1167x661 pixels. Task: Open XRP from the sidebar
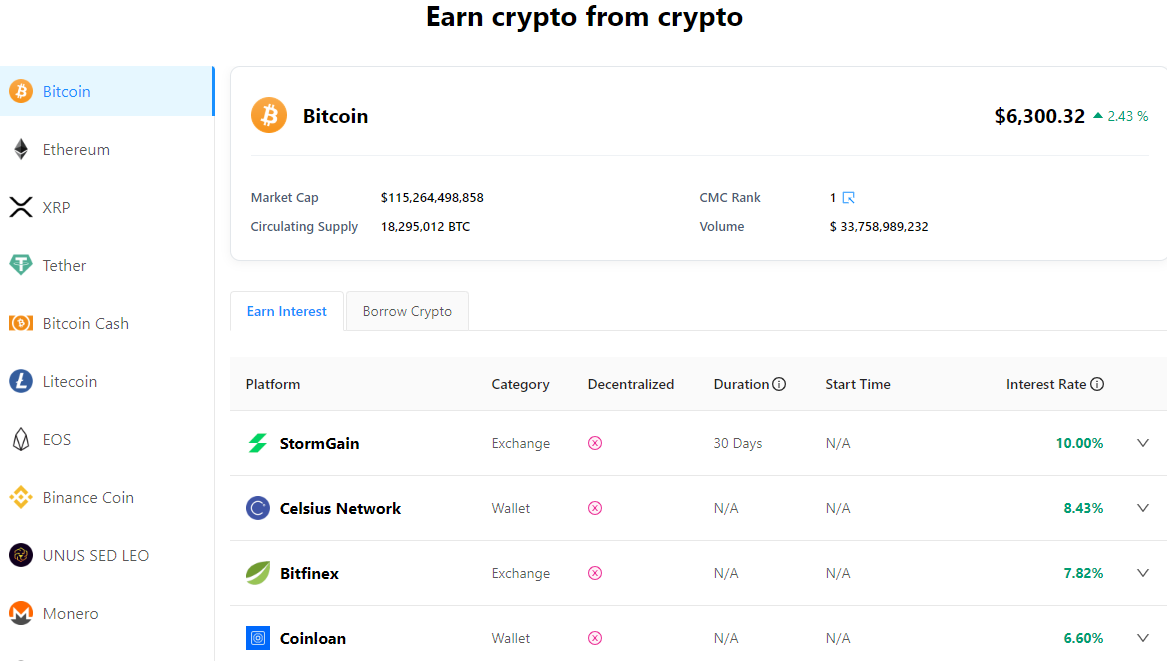[21, 207]
